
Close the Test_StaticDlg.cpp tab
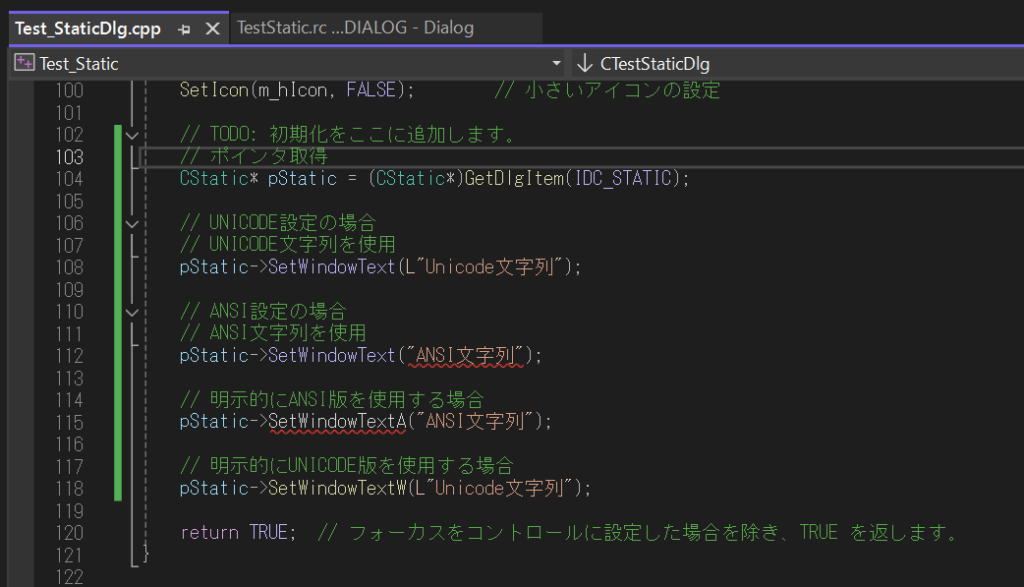[x=212, y=28]
